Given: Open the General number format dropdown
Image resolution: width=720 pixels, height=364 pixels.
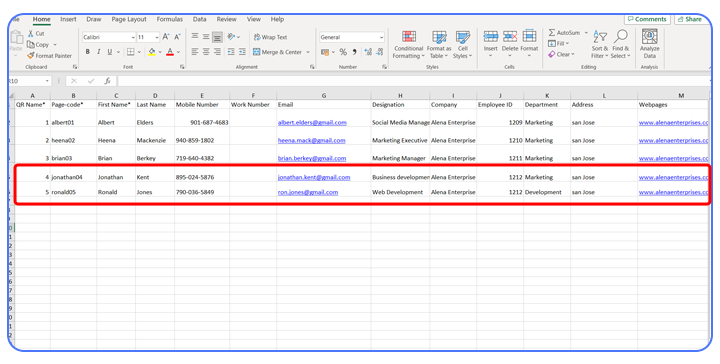Looking at the screenshot, I should 381,37.
